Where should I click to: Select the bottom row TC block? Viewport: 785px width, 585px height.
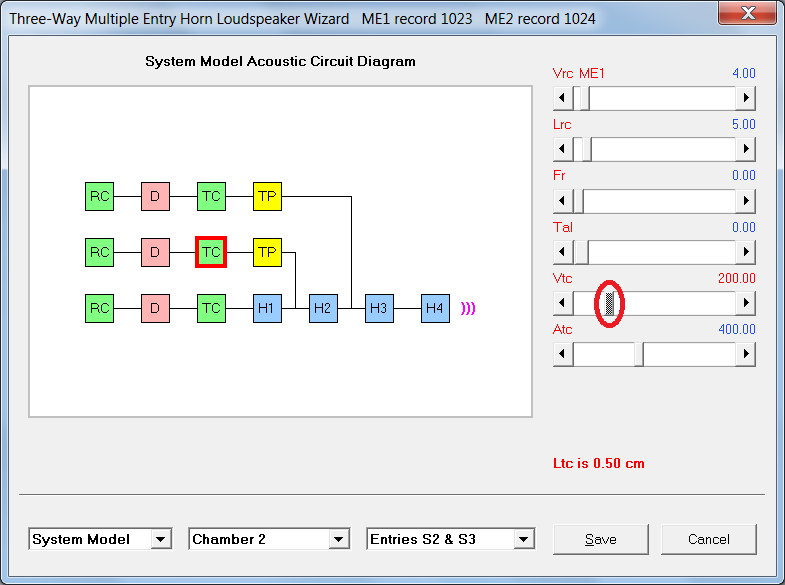pyautogui.click(x=211, y=308)
